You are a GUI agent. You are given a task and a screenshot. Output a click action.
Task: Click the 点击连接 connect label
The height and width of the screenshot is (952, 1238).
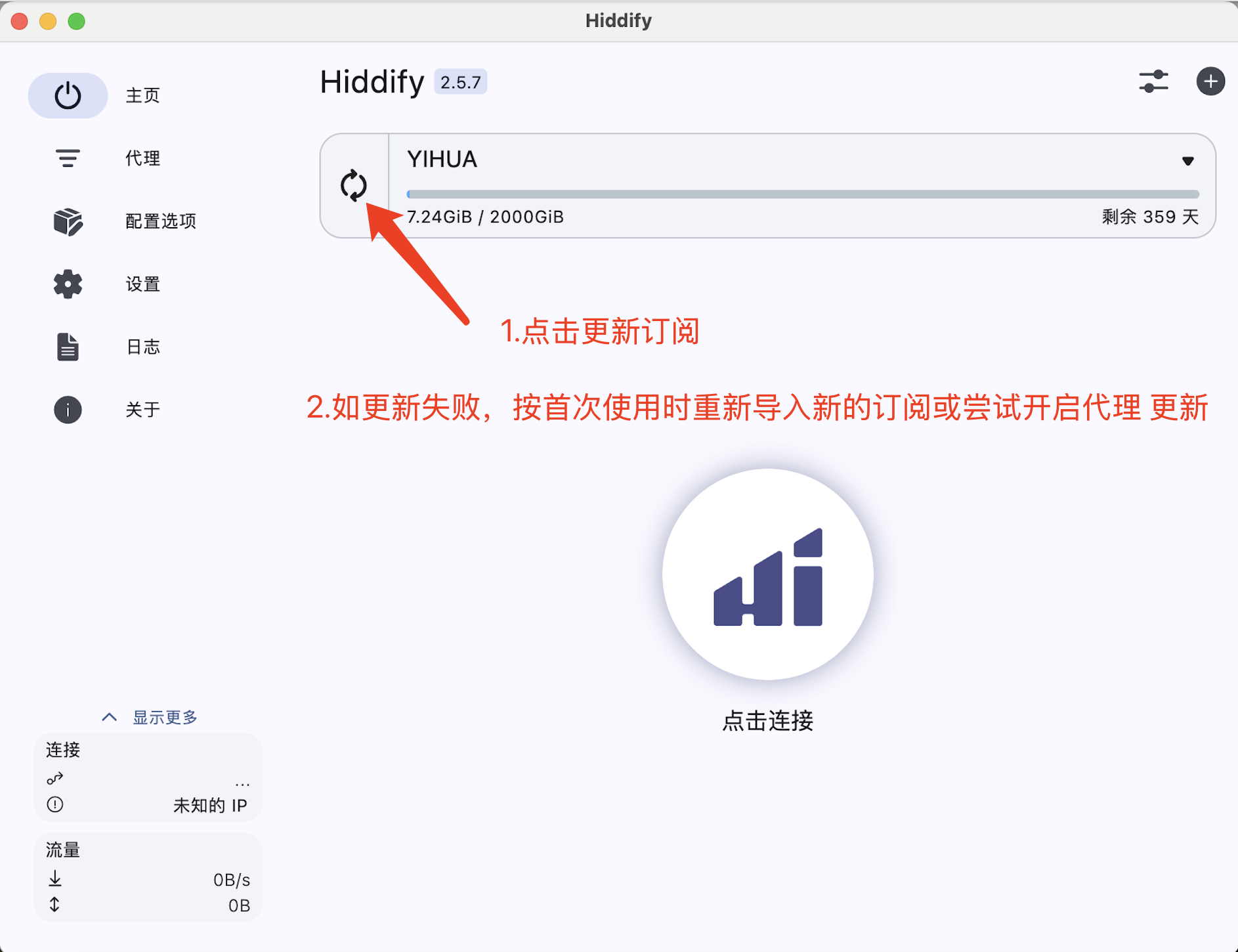tap(768, 721)
